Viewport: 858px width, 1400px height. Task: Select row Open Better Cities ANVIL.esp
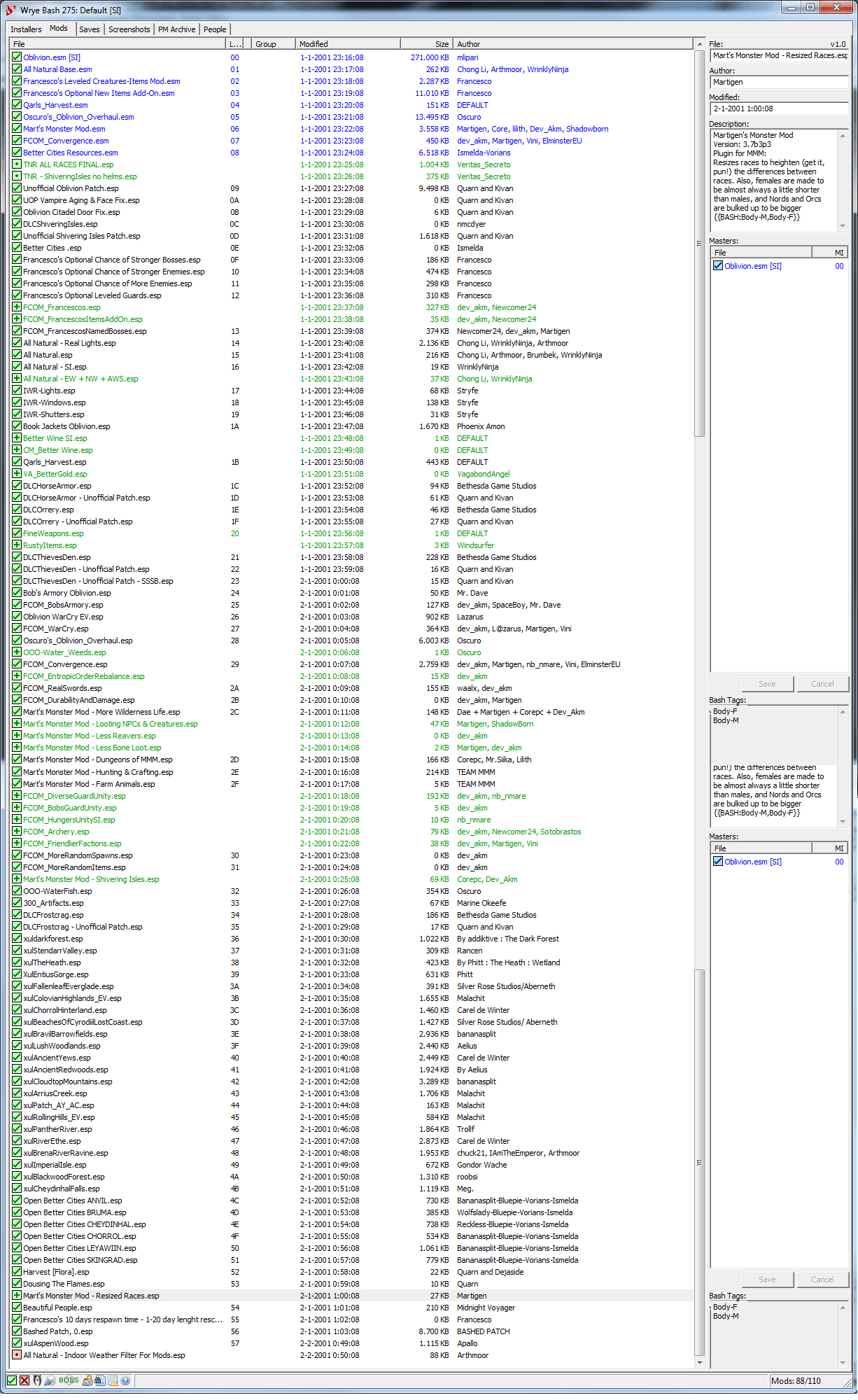click(351, 1200)
